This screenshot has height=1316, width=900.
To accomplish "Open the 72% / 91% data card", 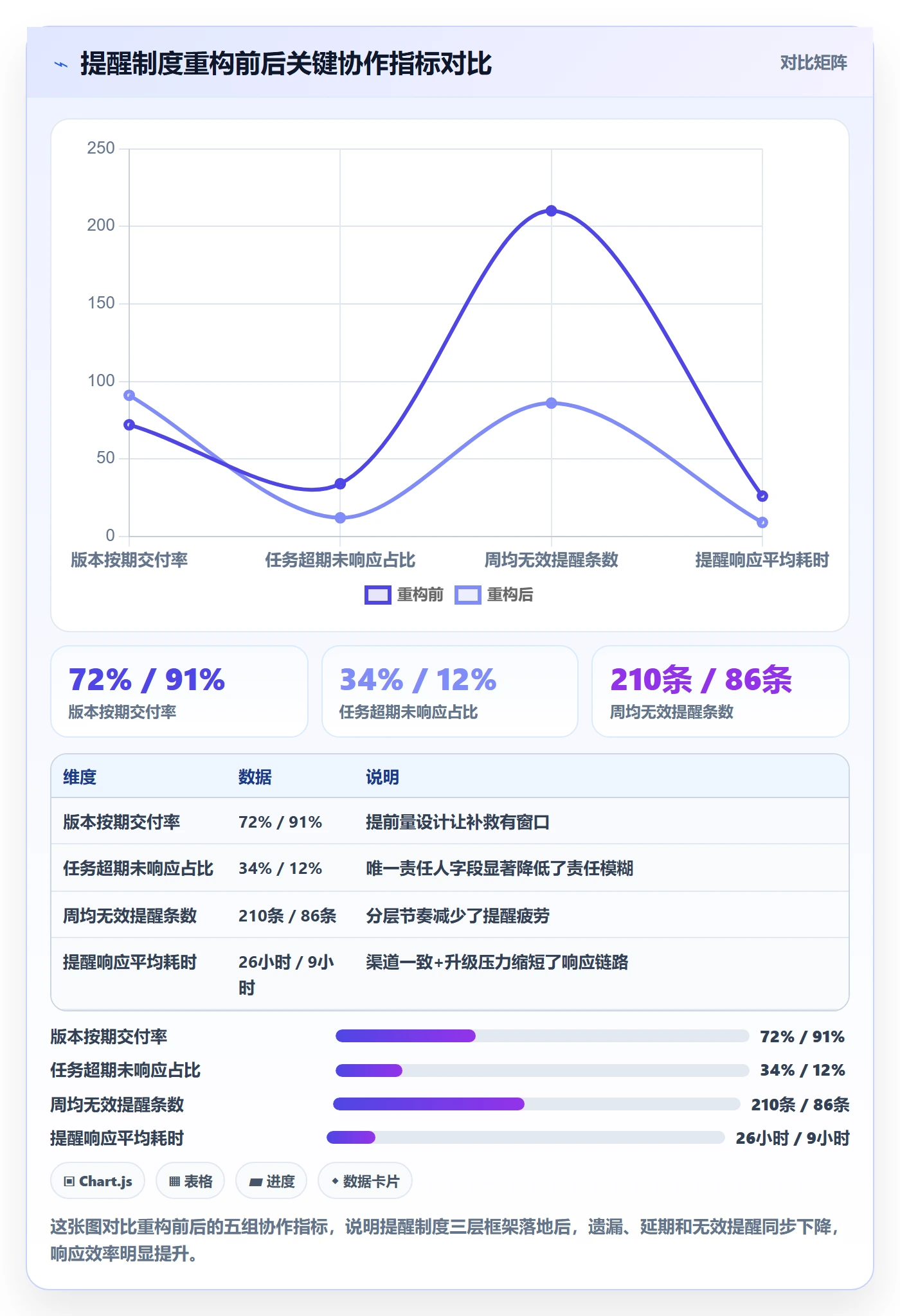I will [x=179, y=691].
